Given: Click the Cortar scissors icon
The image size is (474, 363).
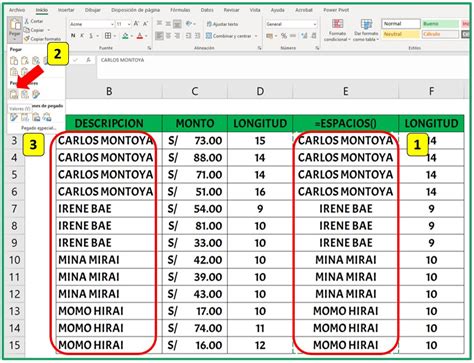Looking at the screenshot, I should (x=27, y=21).
